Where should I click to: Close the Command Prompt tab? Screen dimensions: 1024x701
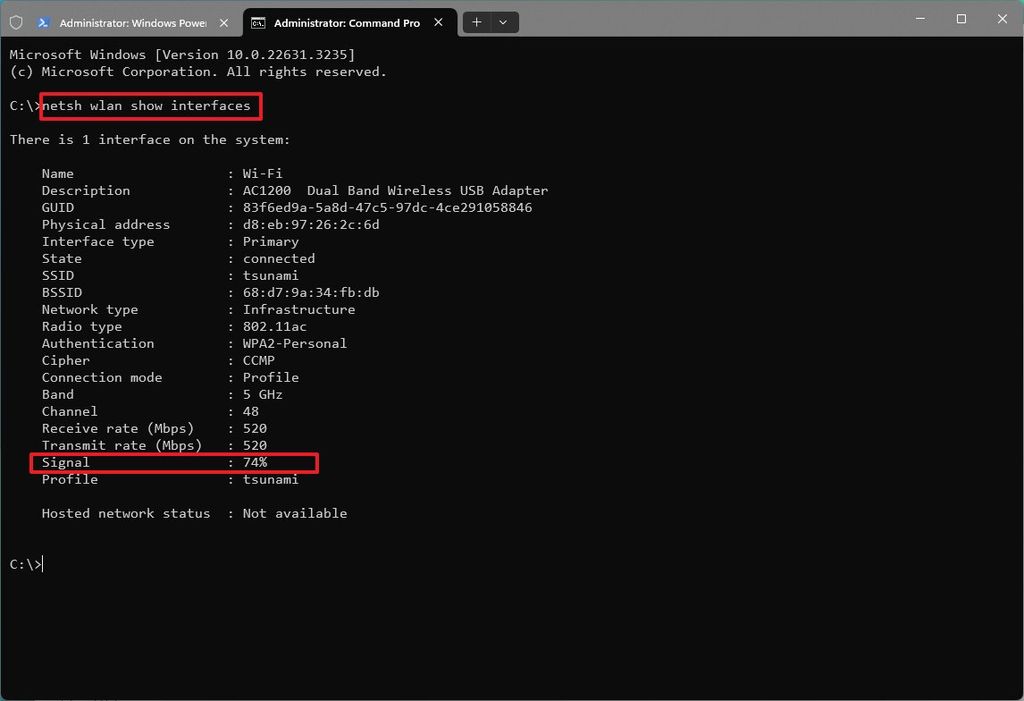click(x=437, y=21)
